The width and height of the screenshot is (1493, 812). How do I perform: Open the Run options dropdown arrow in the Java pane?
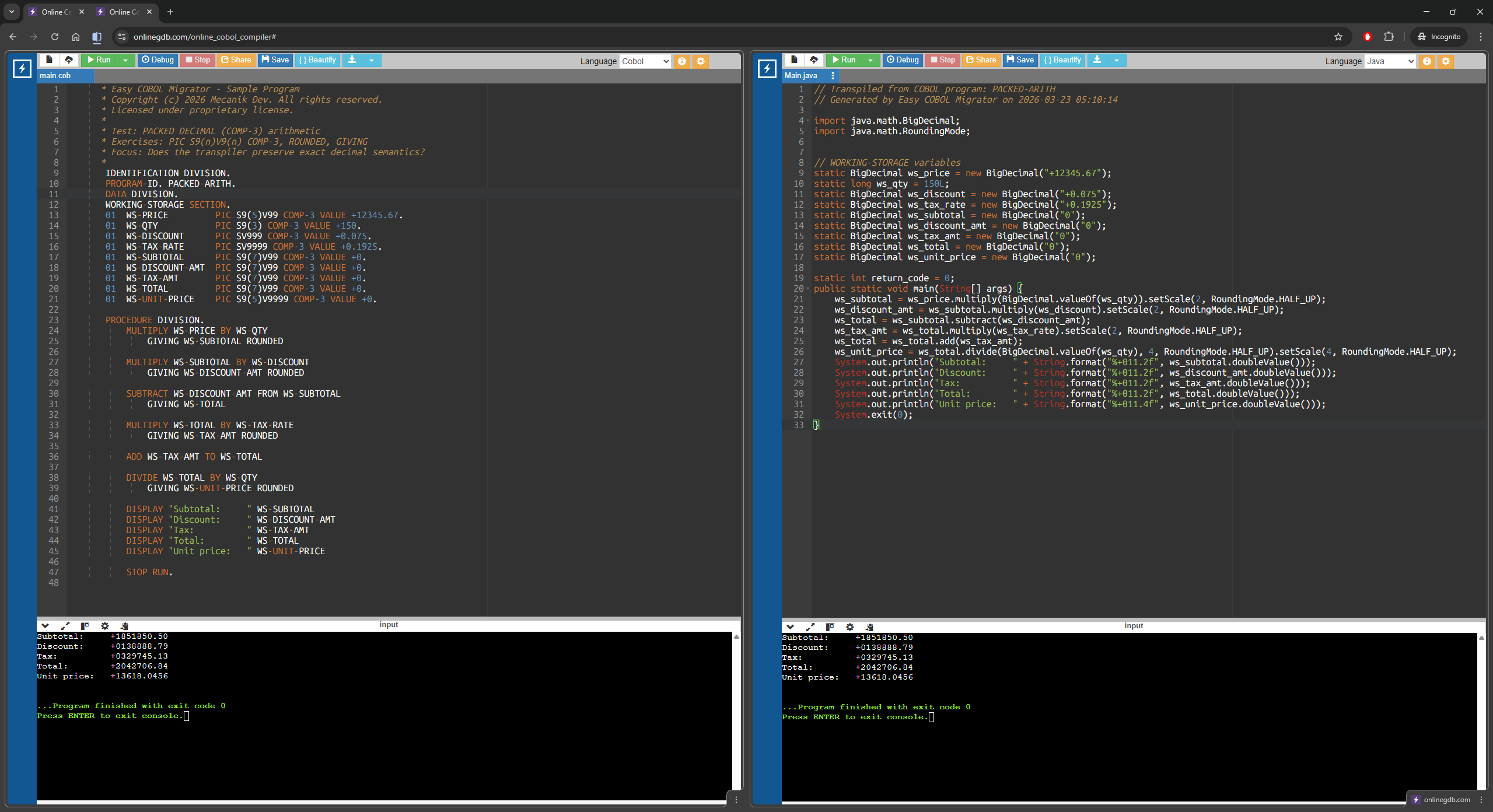tap(870, 60)
